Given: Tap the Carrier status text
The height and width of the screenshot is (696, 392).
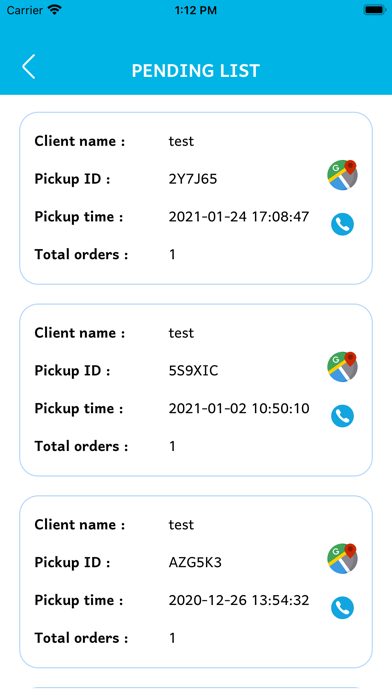Looking at the screenshot, I should click(24, 10).
